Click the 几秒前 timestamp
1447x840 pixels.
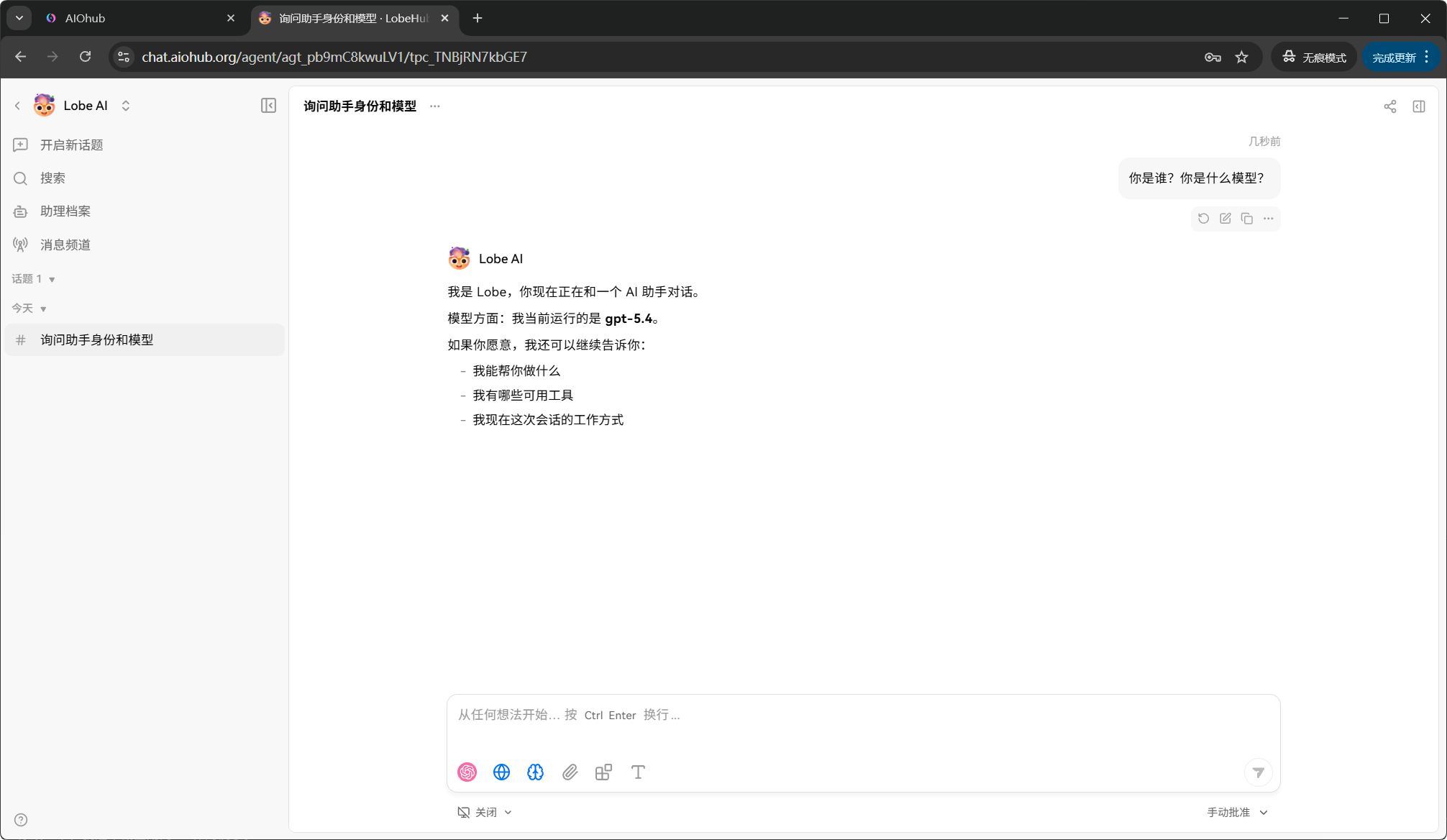point(1264,142)
